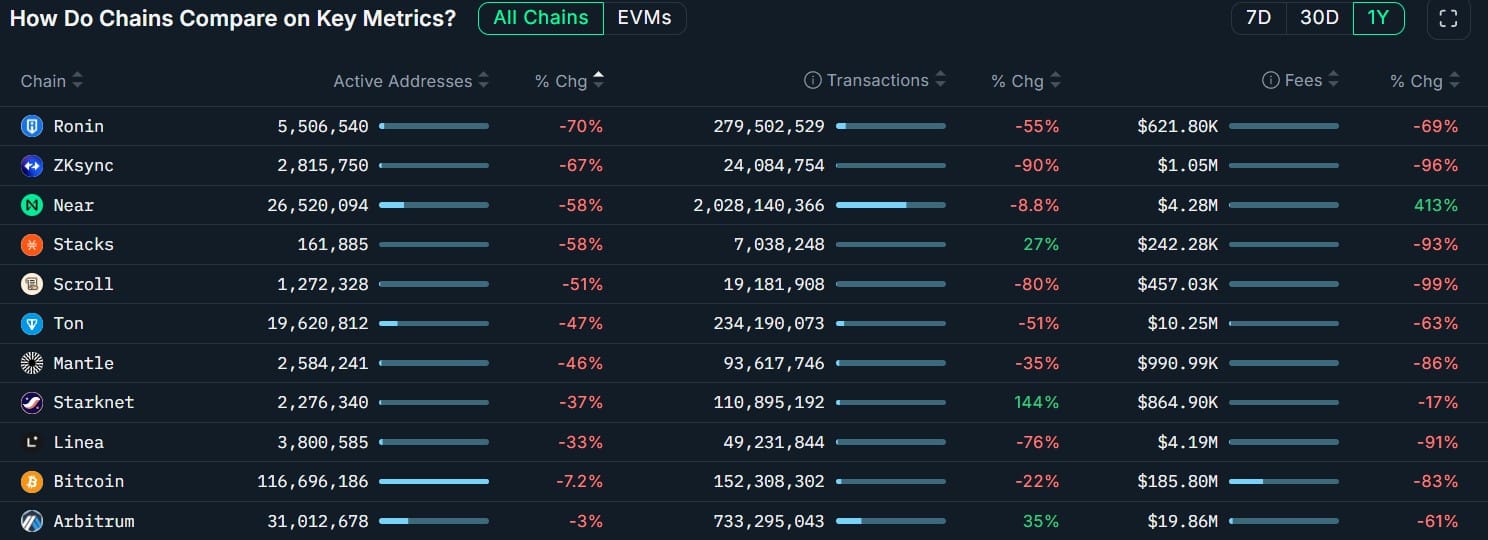Select the 1Y time range tab
This screenshot has width=1488, height=540.
point(1378,18)
